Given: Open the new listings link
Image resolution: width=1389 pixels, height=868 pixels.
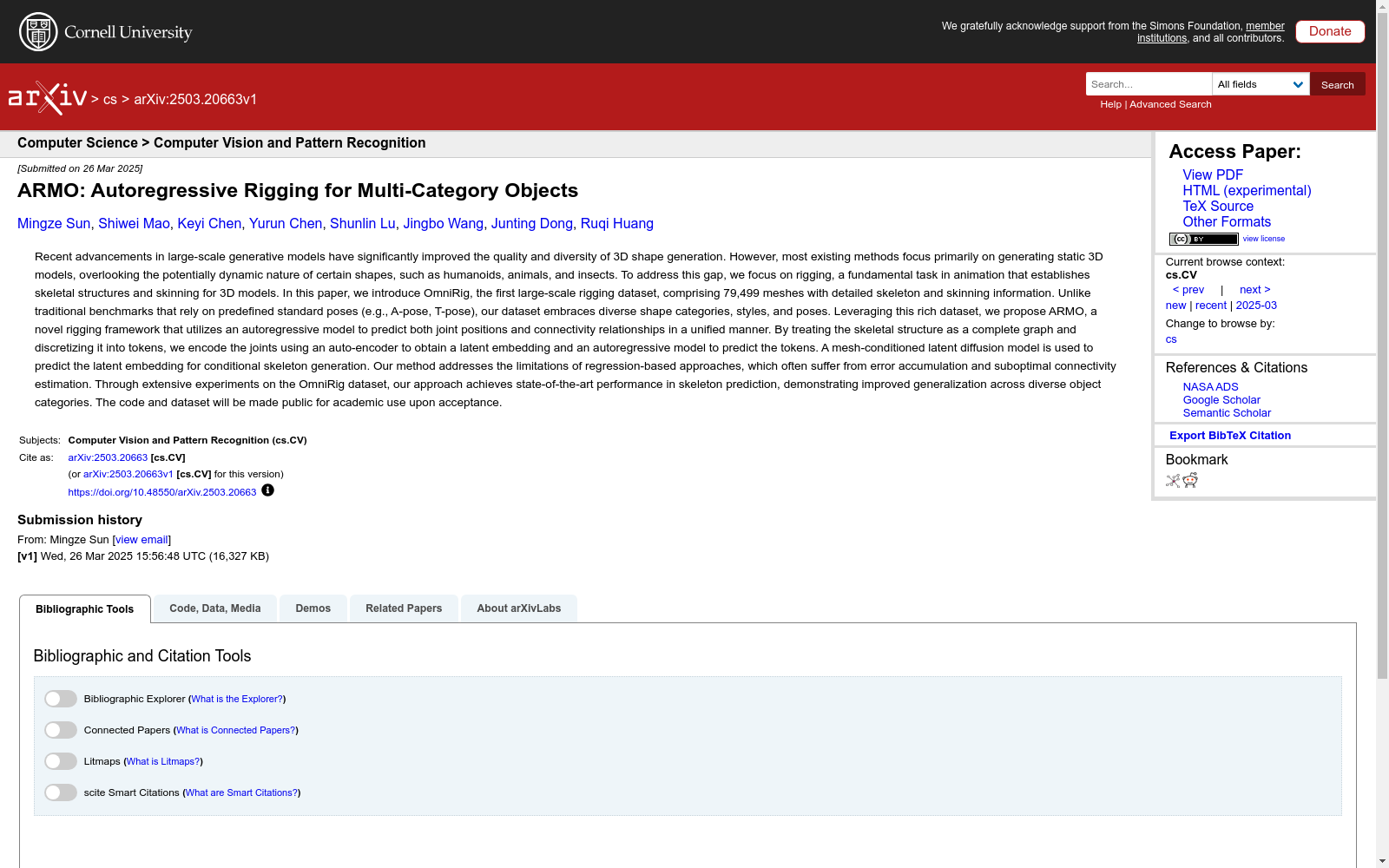Looking at the screenshot, I should 1175,306.
